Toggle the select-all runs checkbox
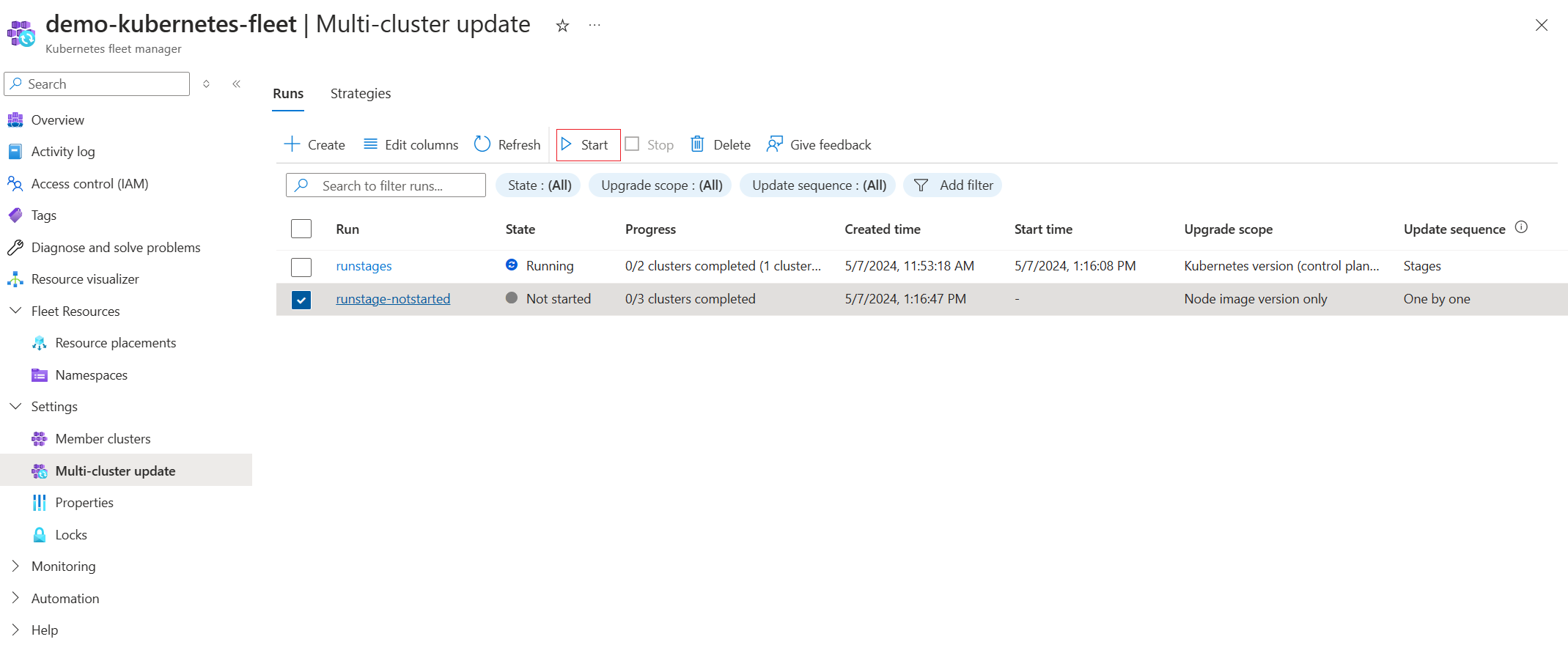1568x653 pixels. click(301, 229)
